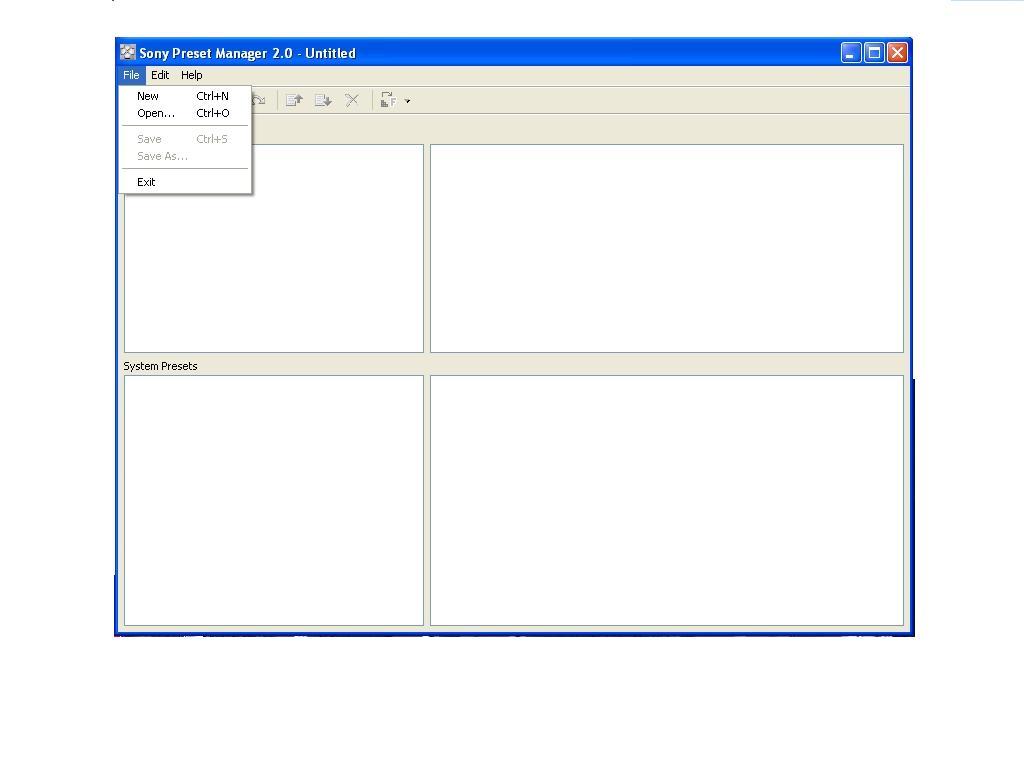This screenshot has height=768, width=1024.
Task: Click the grayed-out Save As menu entry
Action: point(162,156)
